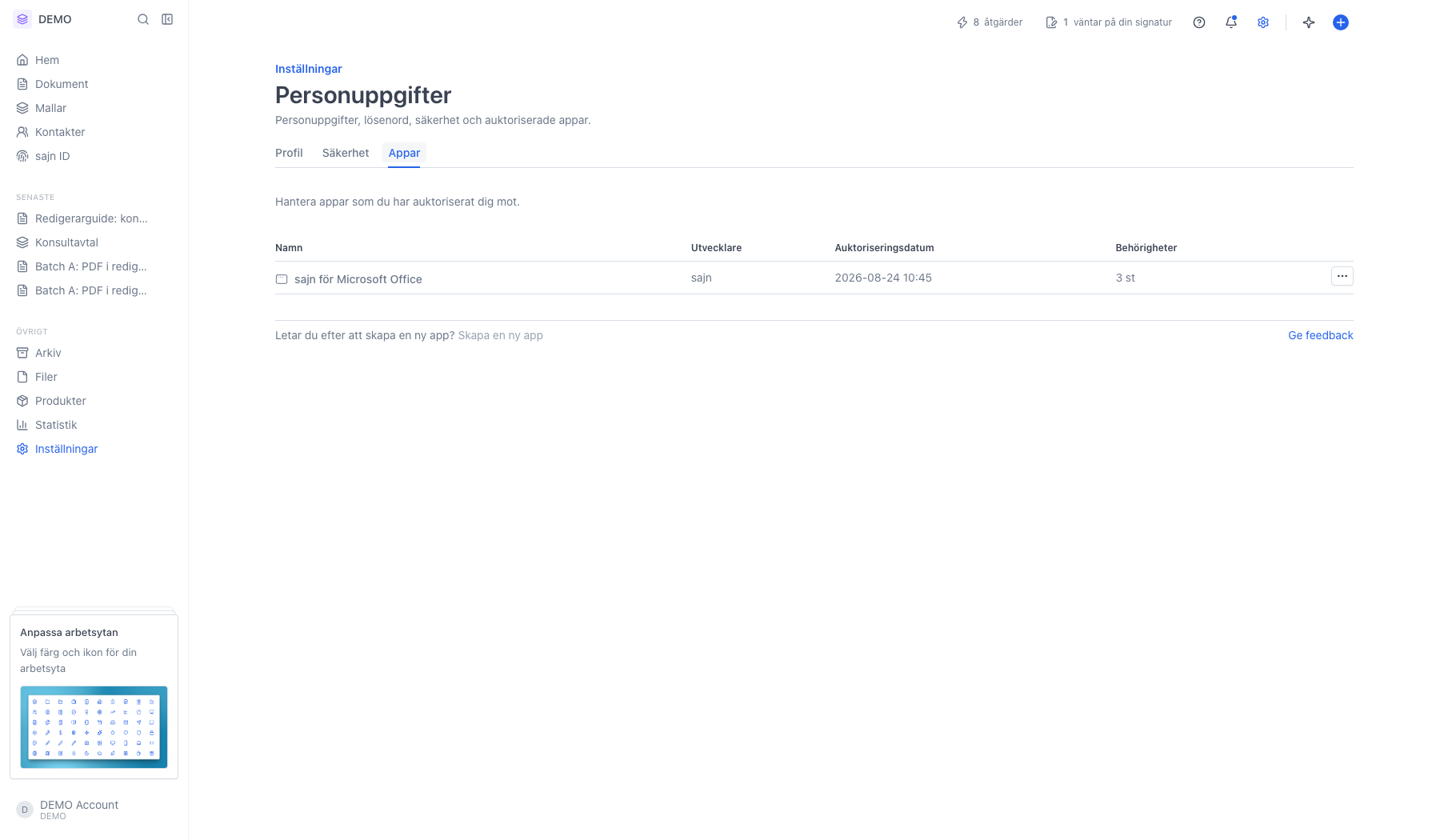Screen dimensions: 1440x840
Task: Open the DEMO Account user menu
Action: 94,810
